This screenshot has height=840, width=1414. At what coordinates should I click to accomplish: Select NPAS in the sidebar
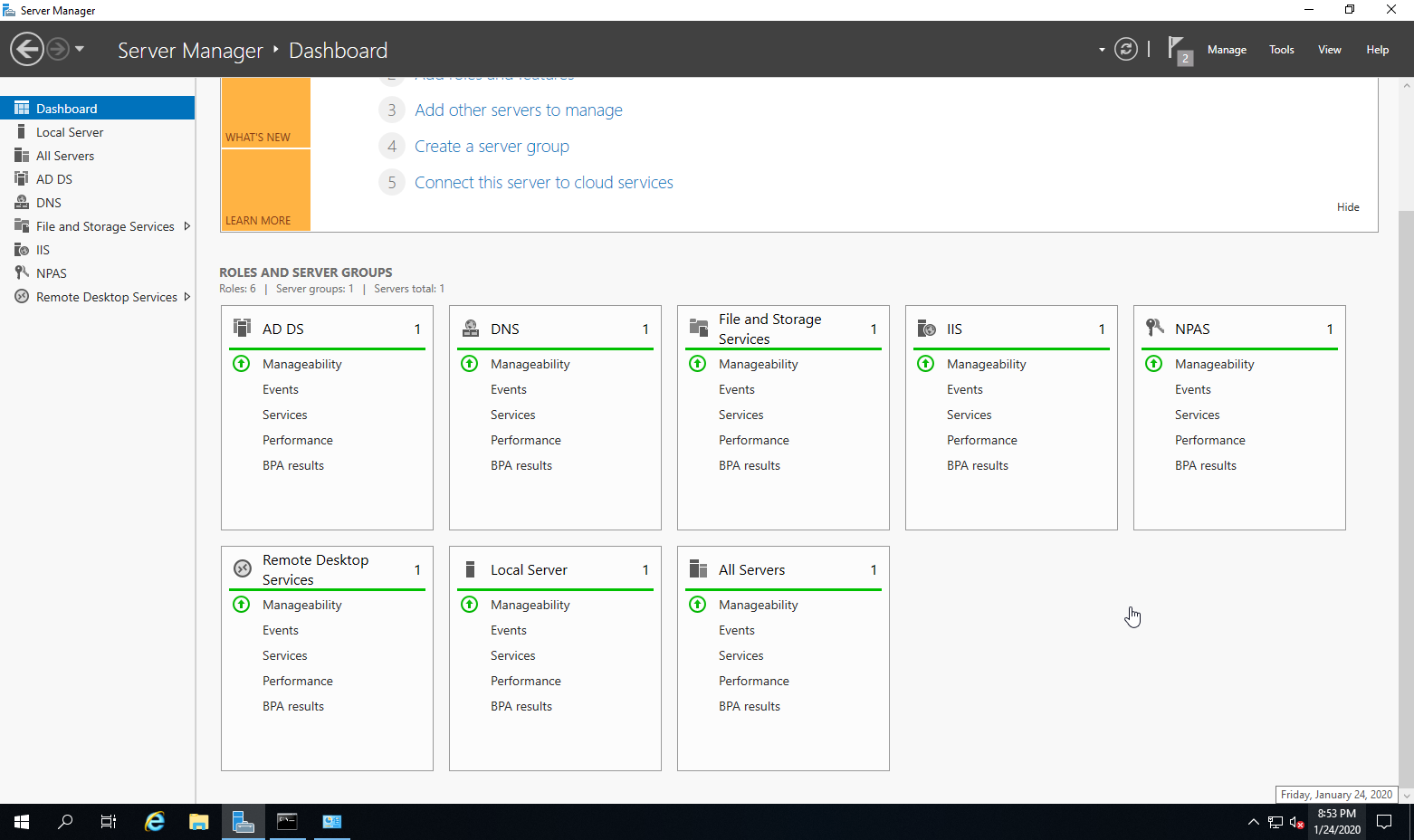tap(97, 273)
